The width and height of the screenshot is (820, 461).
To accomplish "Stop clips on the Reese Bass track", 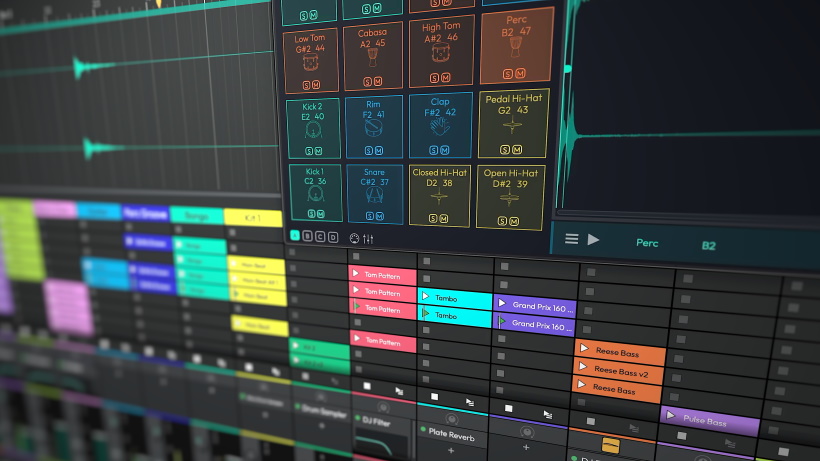I will coord(590,421).
